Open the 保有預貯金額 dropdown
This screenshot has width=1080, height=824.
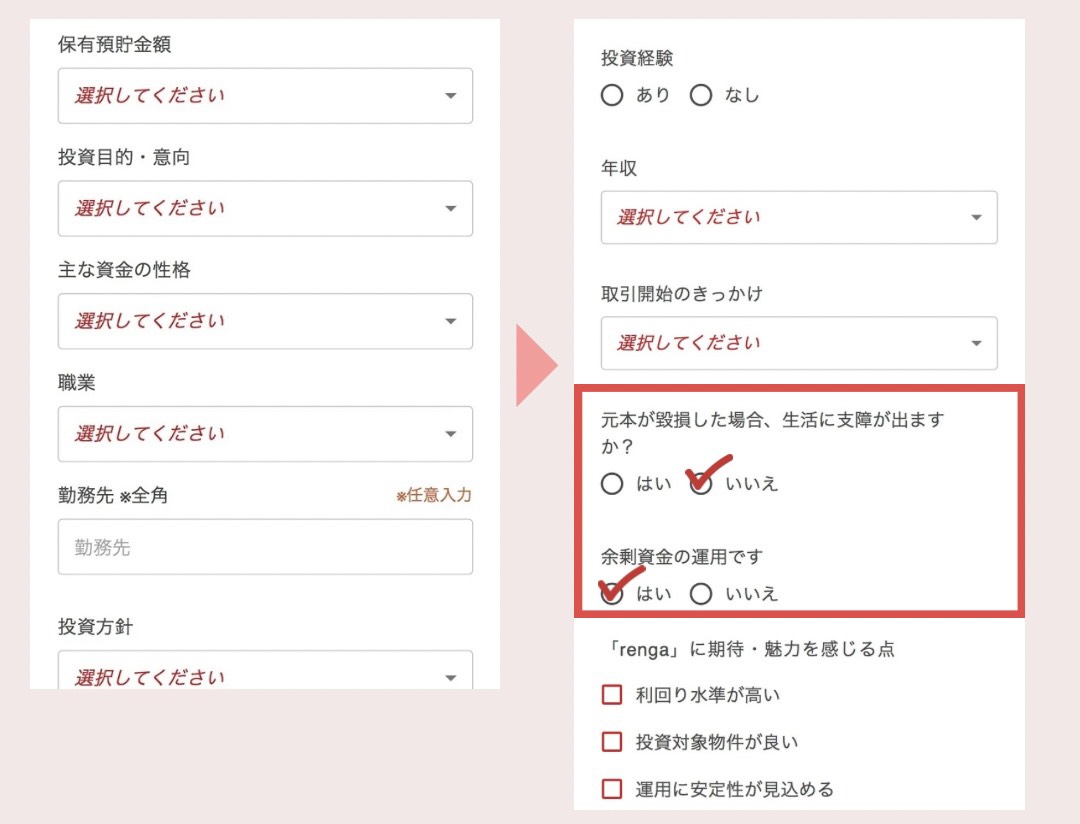pos(264,96)
